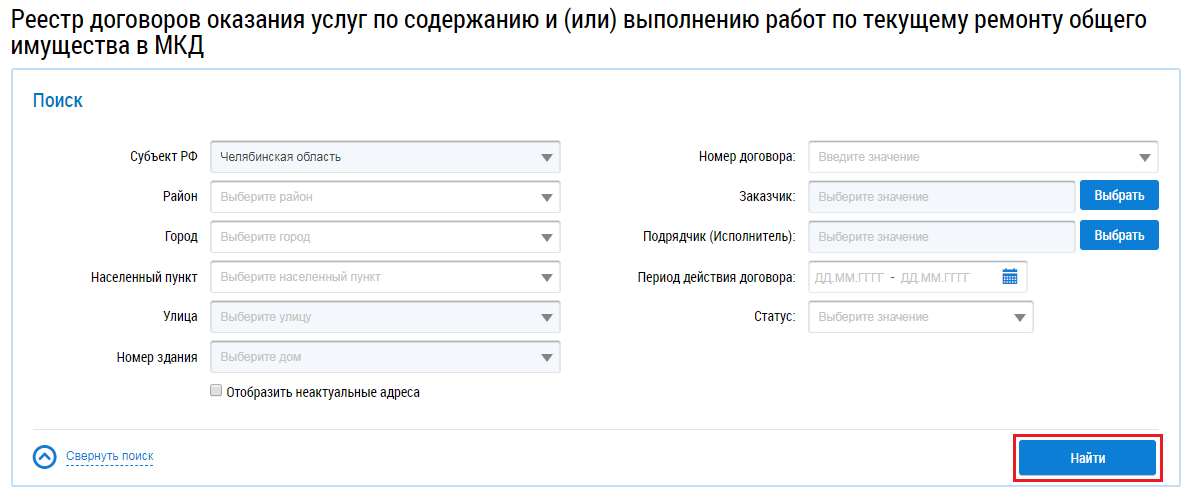Expand the 'Номер здания' dropdown
The image size is (1194, 502).
pos(546,357)
